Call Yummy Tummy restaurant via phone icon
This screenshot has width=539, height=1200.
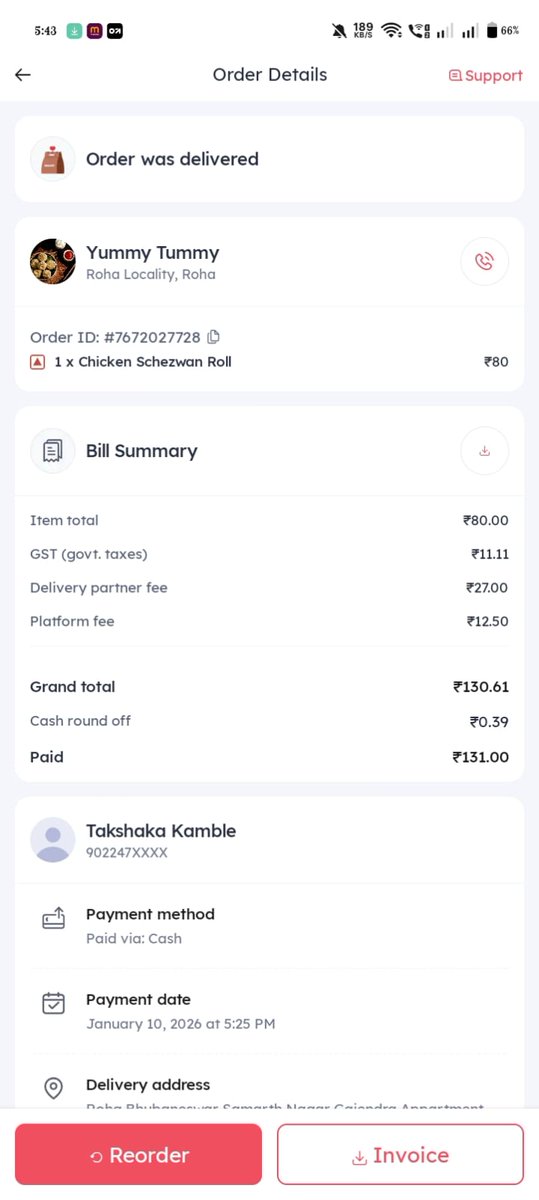point(484,262)
